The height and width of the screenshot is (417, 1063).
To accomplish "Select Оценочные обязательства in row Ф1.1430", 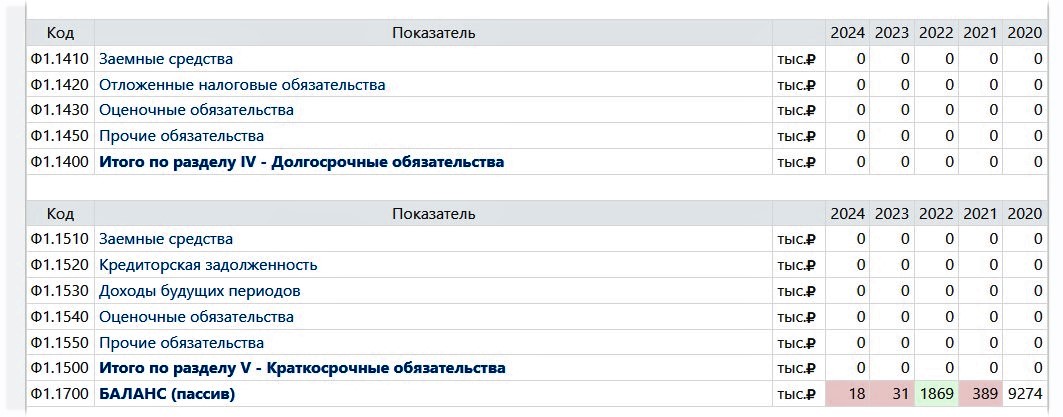I will [196, 110].
